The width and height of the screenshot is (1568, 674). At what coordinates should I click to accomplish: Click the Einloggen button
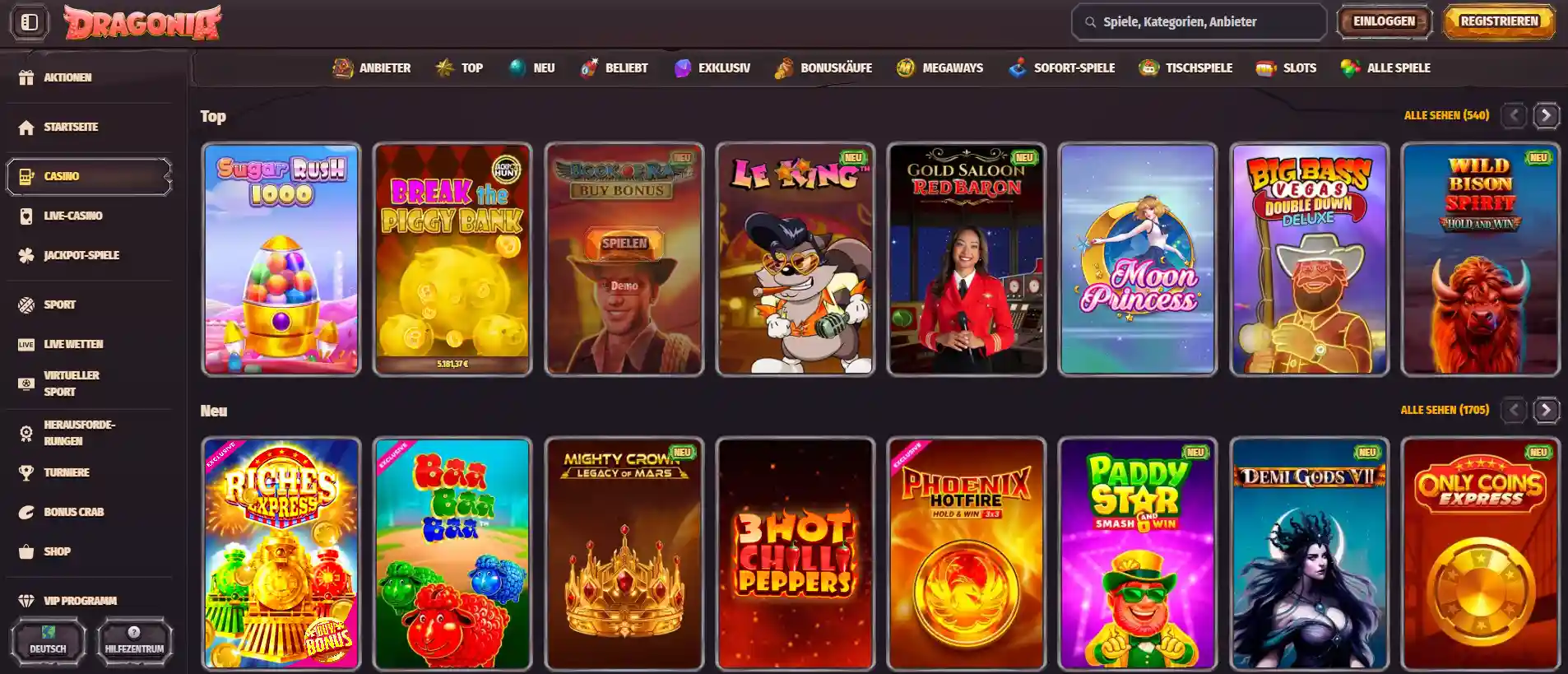point(1384,21)
